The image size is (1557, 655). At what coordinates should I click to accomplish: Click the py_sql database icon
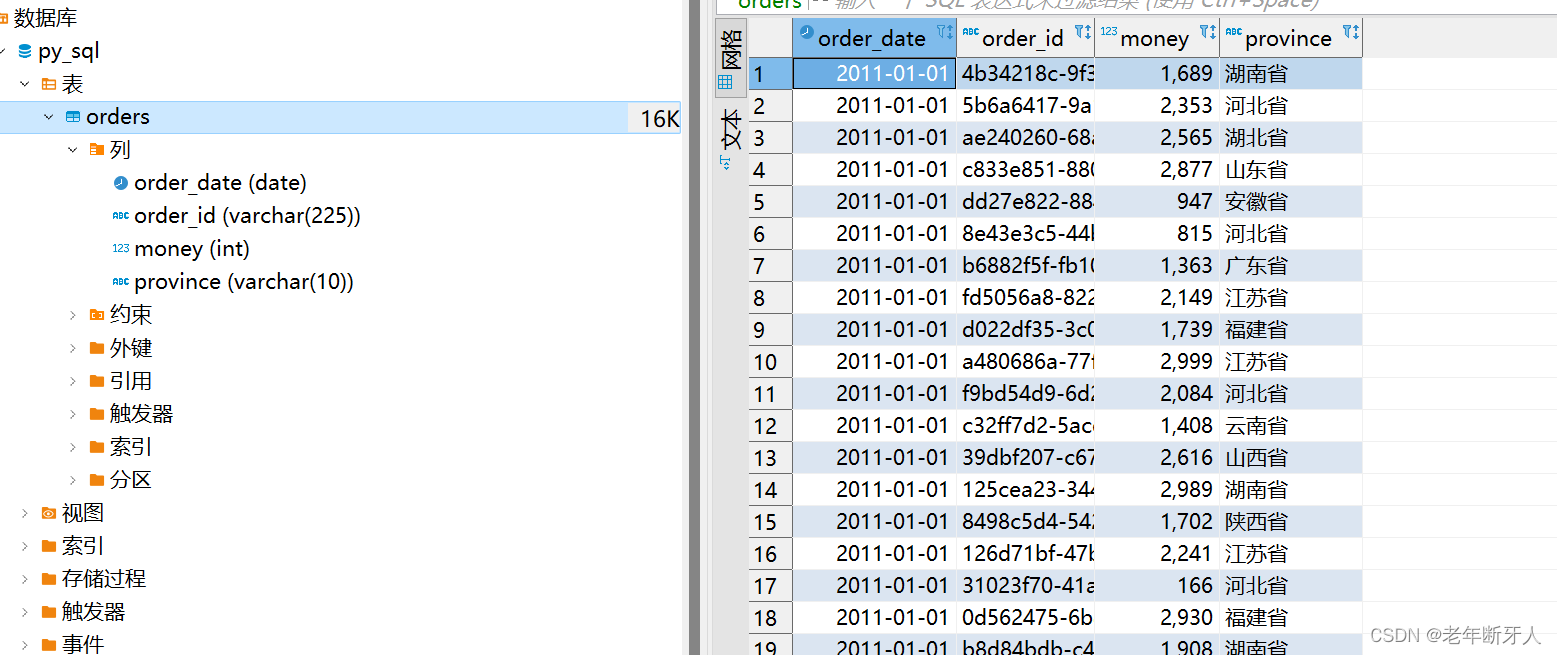[25, 52]
